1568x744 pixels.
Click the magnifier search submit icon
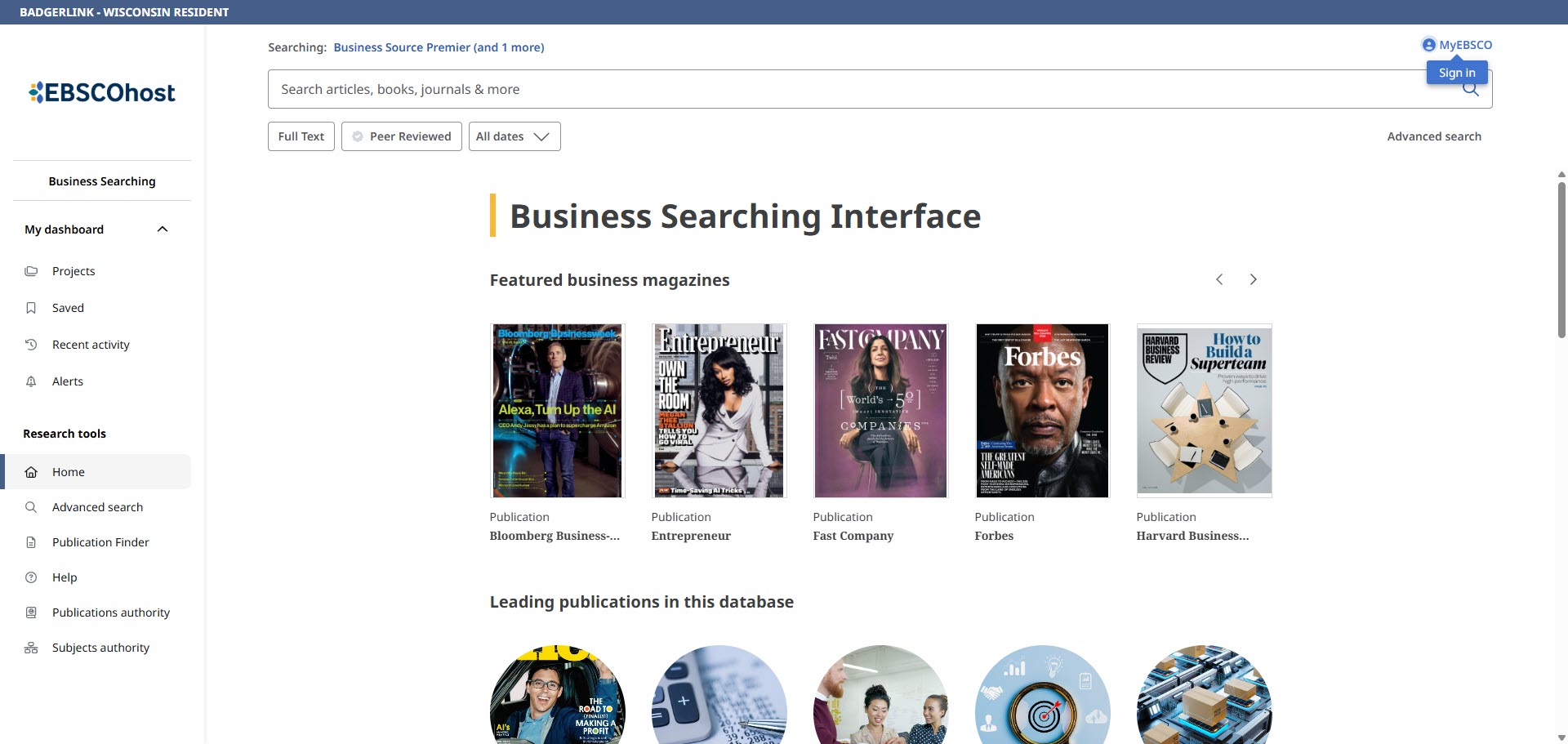coord(1471,90)
